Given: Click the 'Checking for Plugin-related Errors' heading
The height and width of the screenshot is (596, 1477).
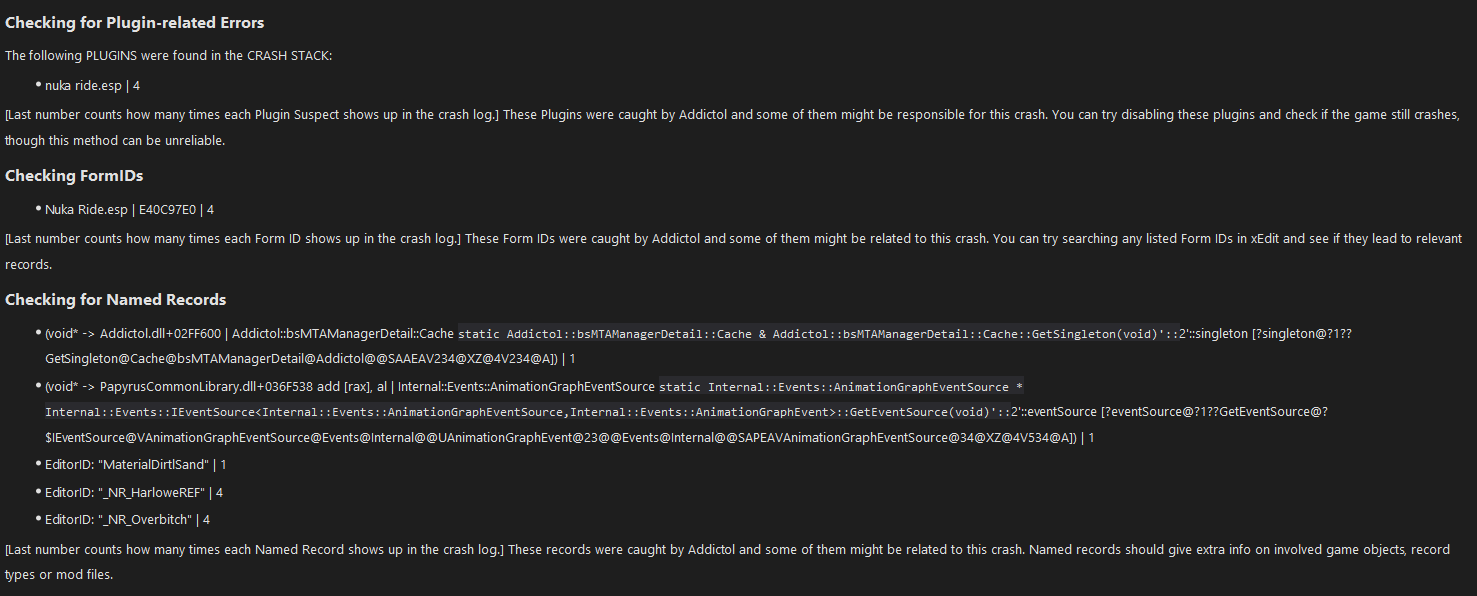Looking at the screenshot, I should click(135, 22).
